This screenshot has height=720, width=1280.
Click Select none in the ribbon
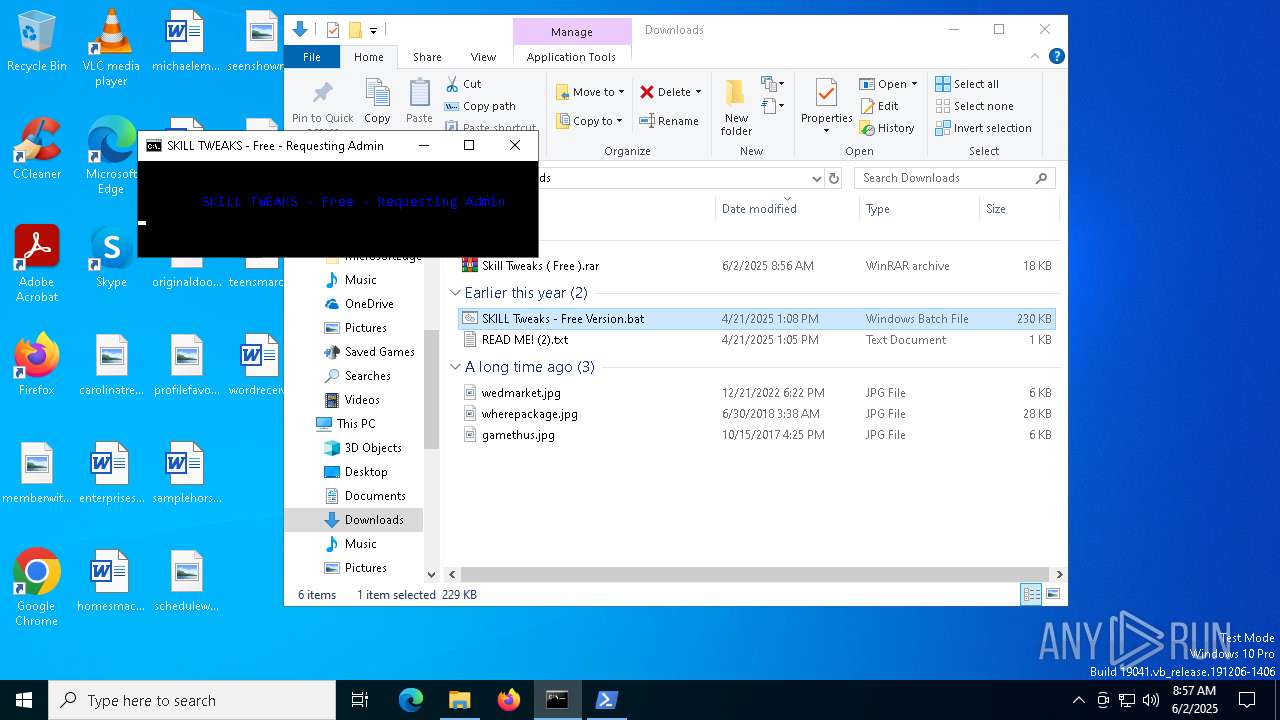974,106
